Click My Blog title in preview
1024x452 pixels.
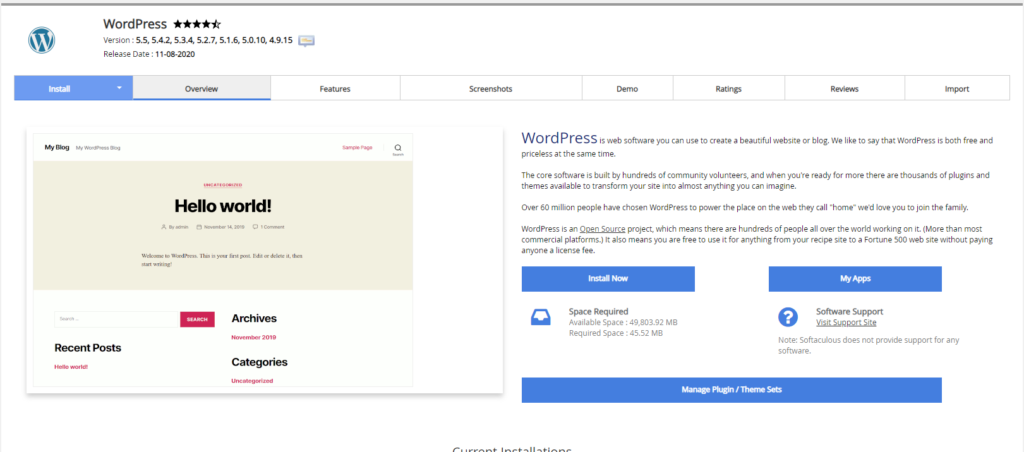coord(57,148)
